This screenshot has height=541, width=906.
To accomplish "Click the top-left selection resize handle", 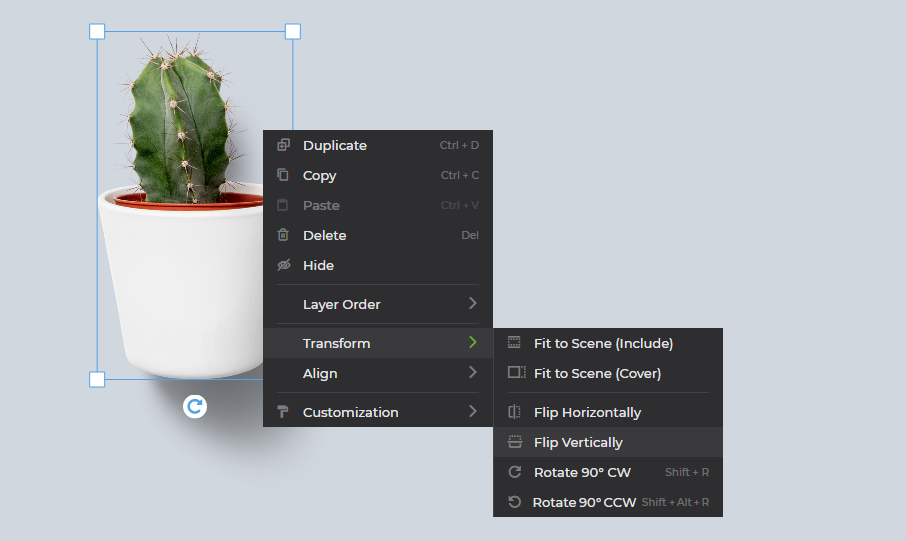I will click(97, 31).
